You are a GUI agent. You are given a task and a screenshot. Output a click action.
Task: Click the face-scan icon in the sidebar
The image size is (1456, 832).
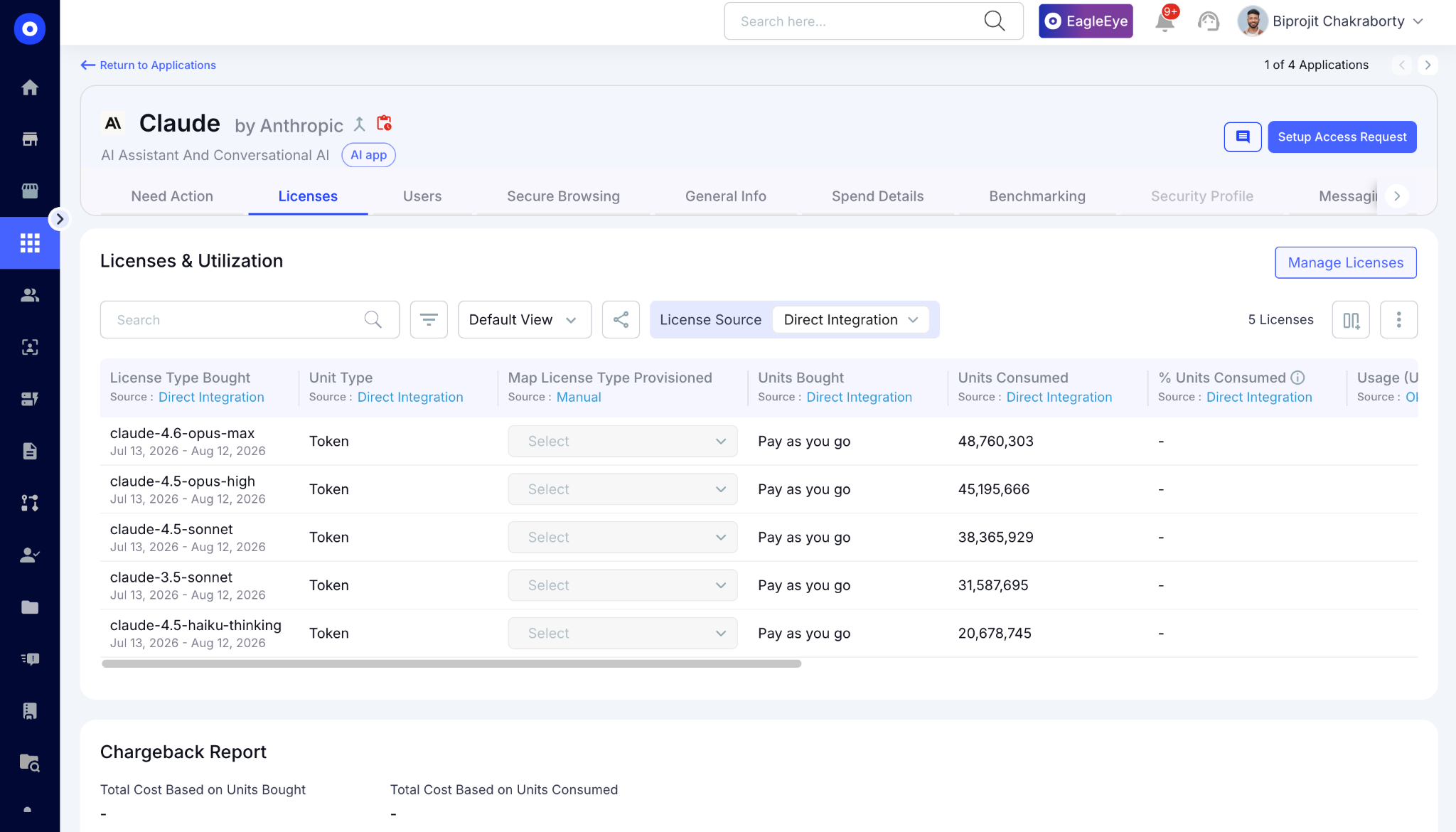pyautogui.click(x=30, y=347)
